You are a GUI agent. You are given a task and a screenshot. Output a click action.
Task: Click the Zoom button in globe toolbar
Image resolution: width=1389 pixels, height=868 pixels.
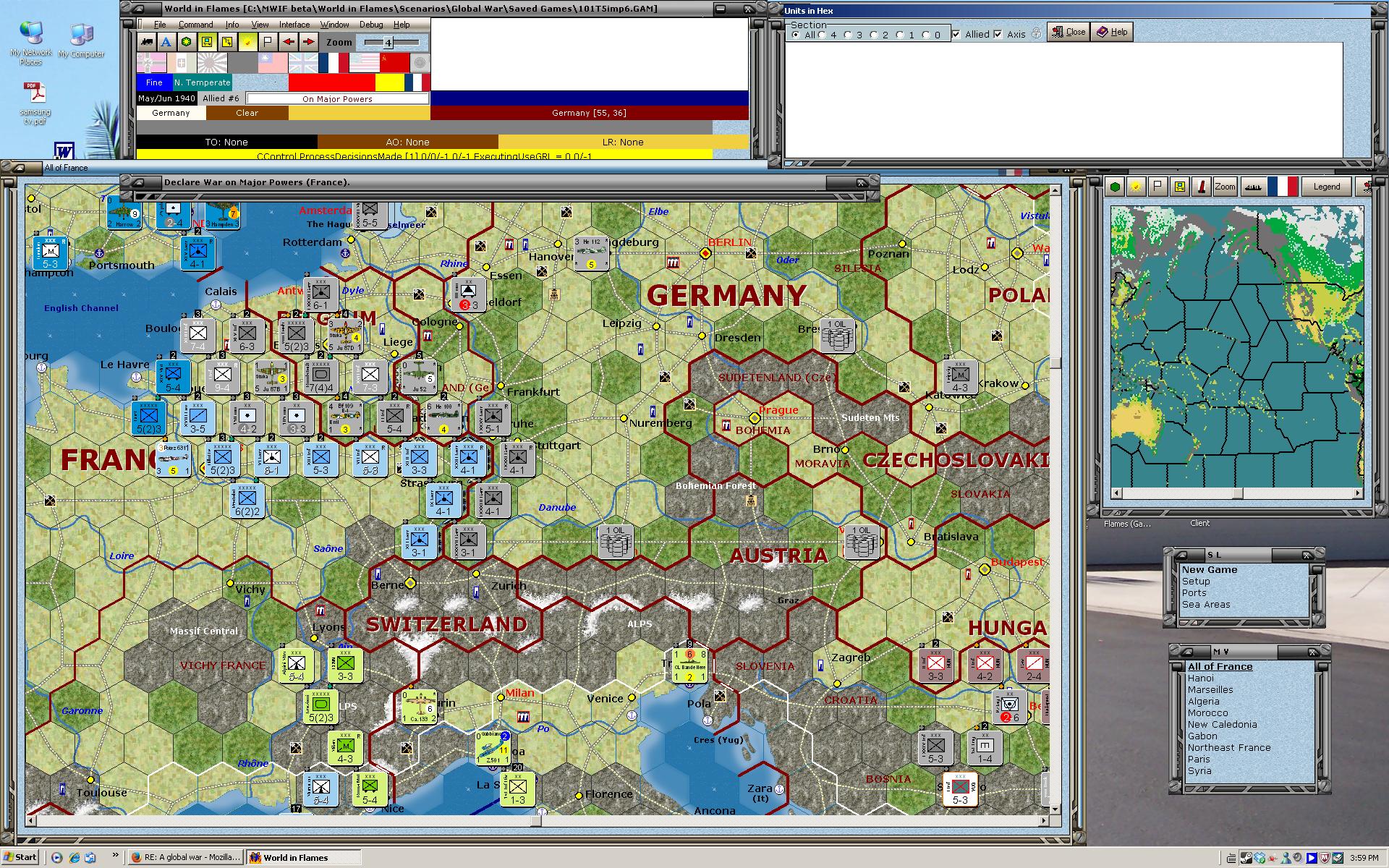[1225, 187]
